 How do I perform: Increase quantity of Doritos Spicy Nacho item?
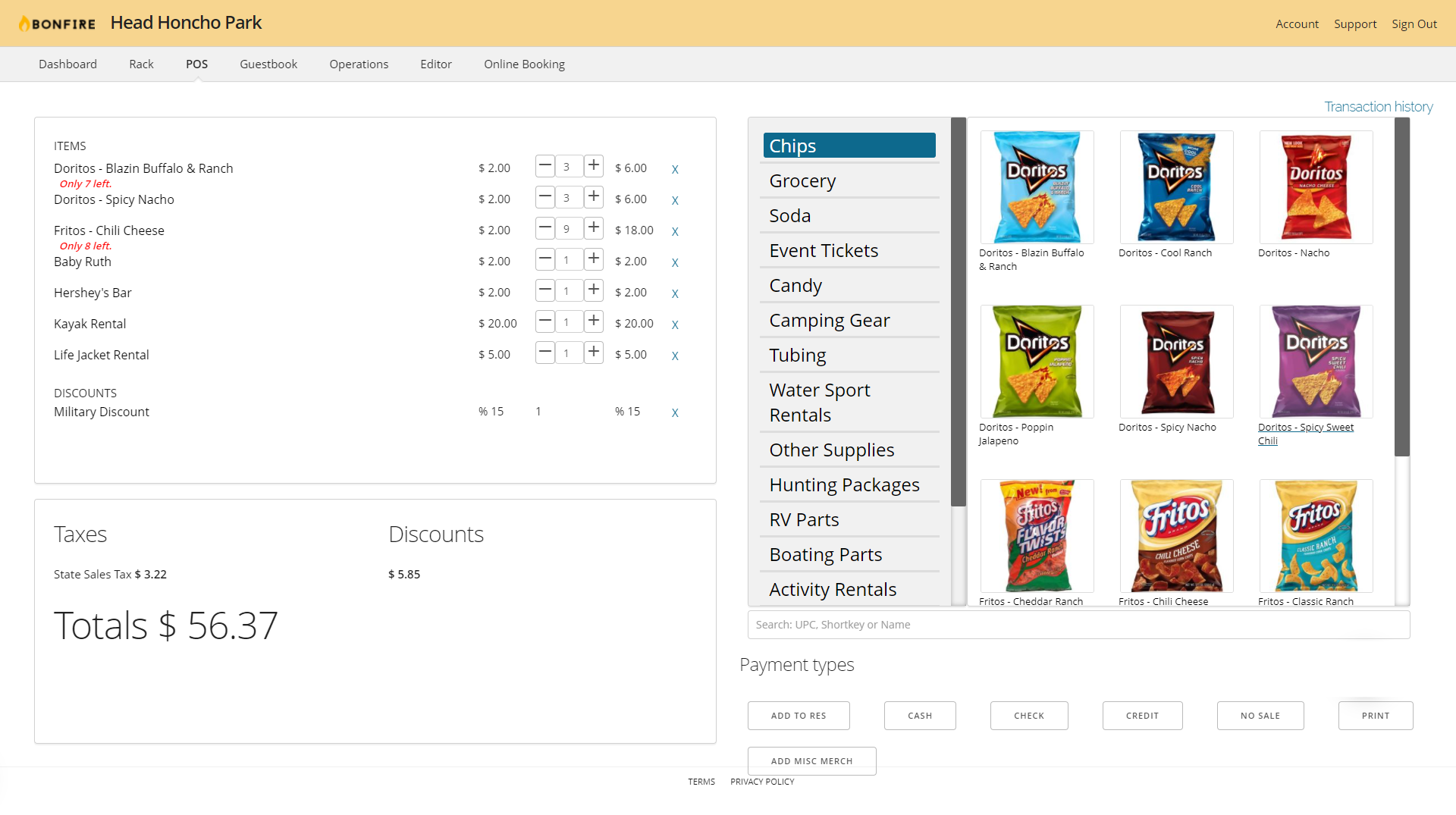pyautogui.click(x=594, y=196)
